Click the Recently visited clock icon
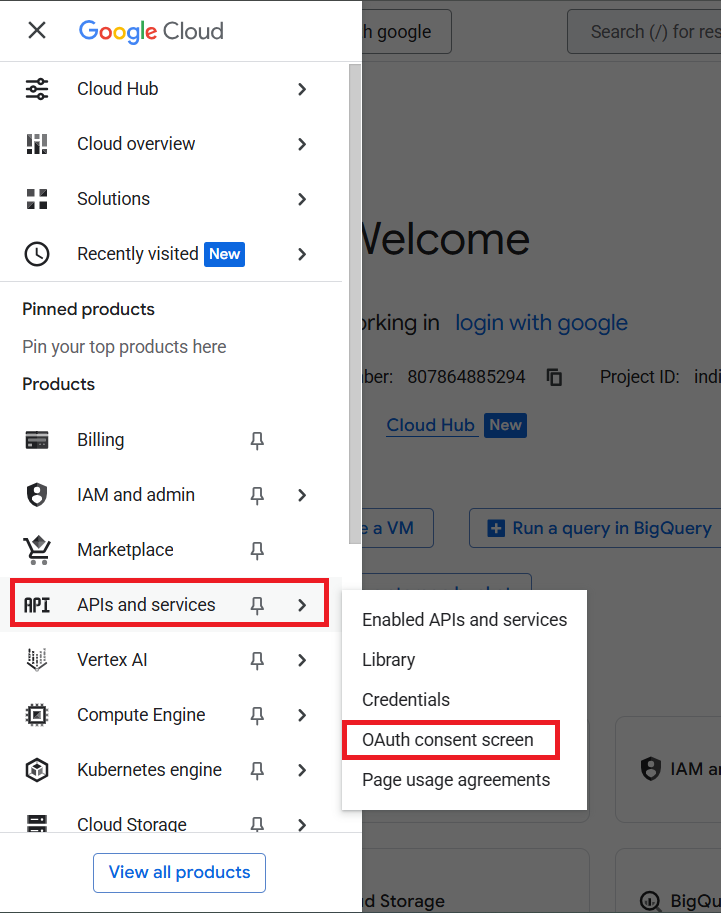Image resolution: width=721 pixels, height=913 pixels. click(x=37, y=254)
